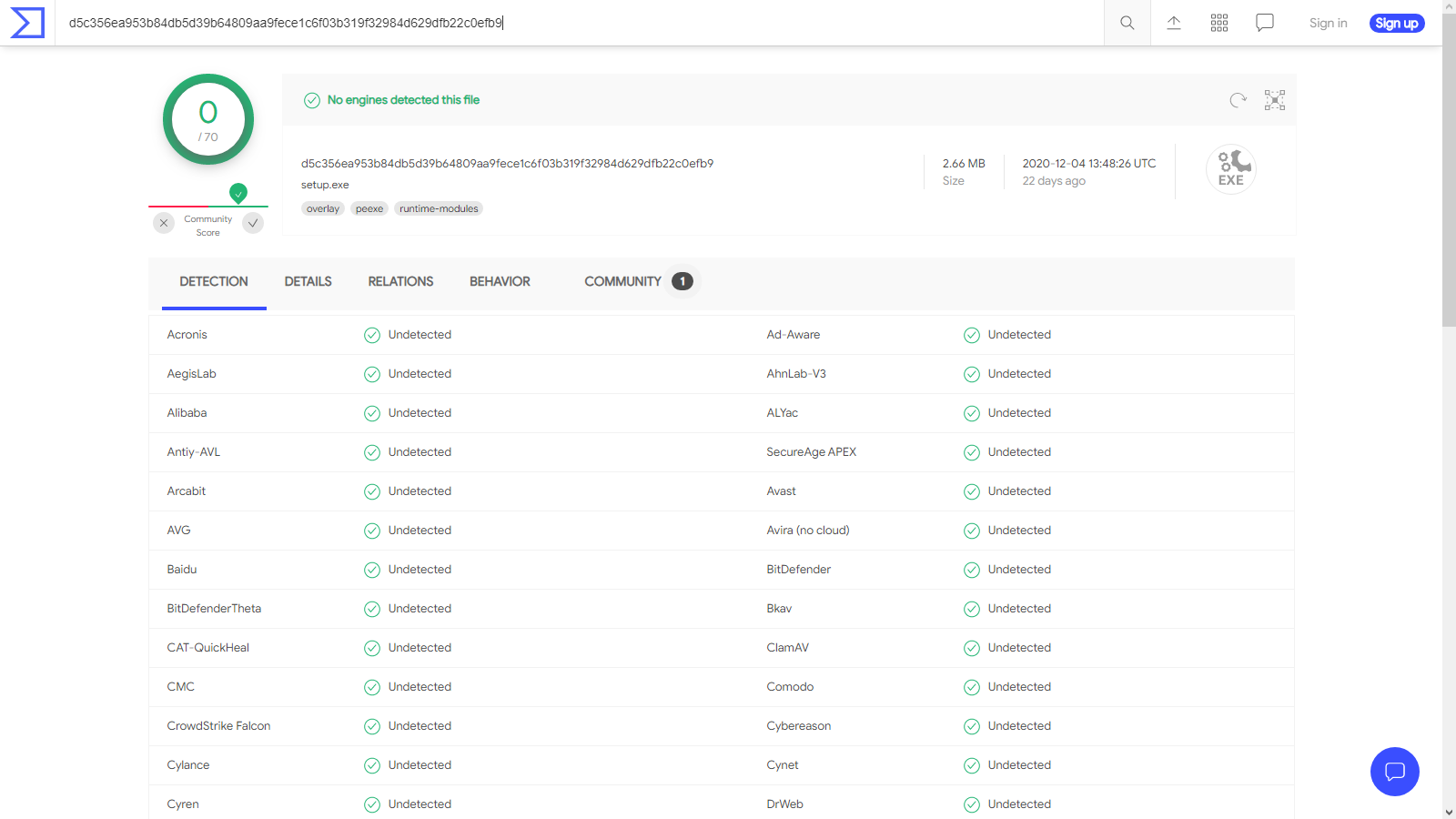Click the reanalyze refresh icon

click(x=1238, y=100)
